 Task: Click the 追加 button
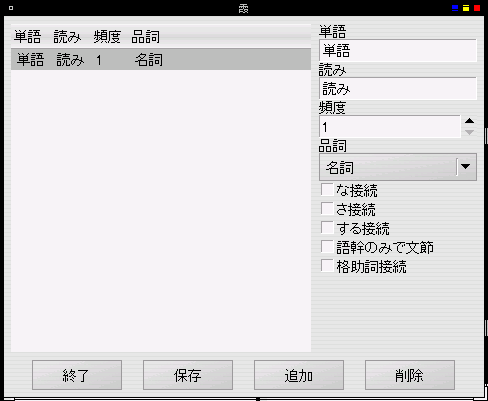click(x=299, y=375)
